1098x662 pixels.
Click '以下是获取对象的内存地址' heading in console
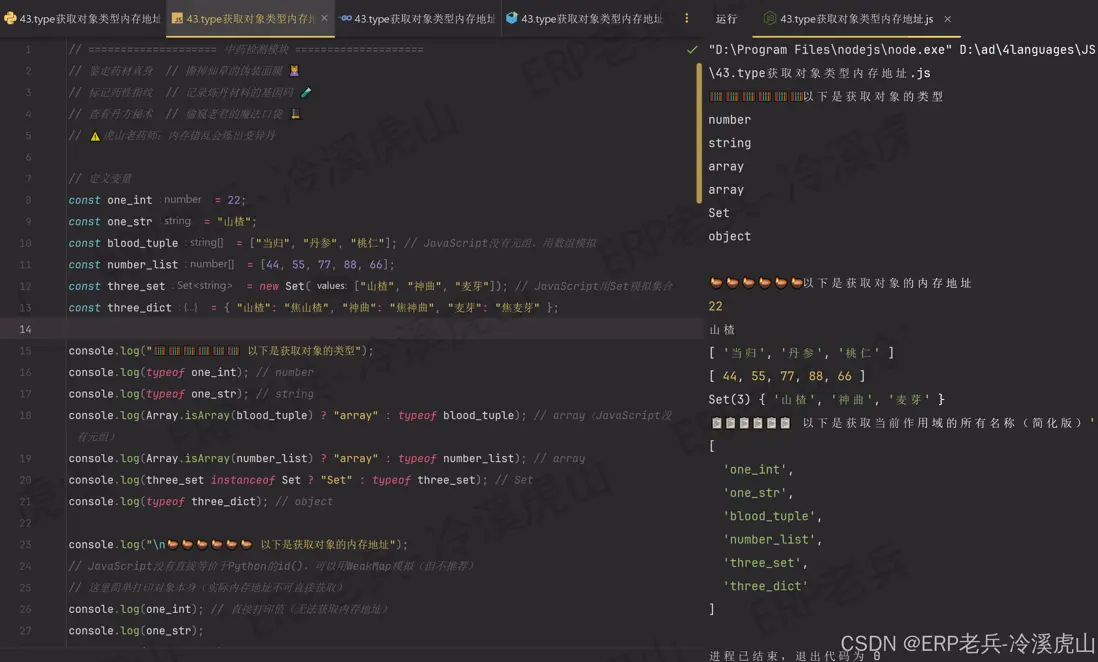click(x=887, y=283)
